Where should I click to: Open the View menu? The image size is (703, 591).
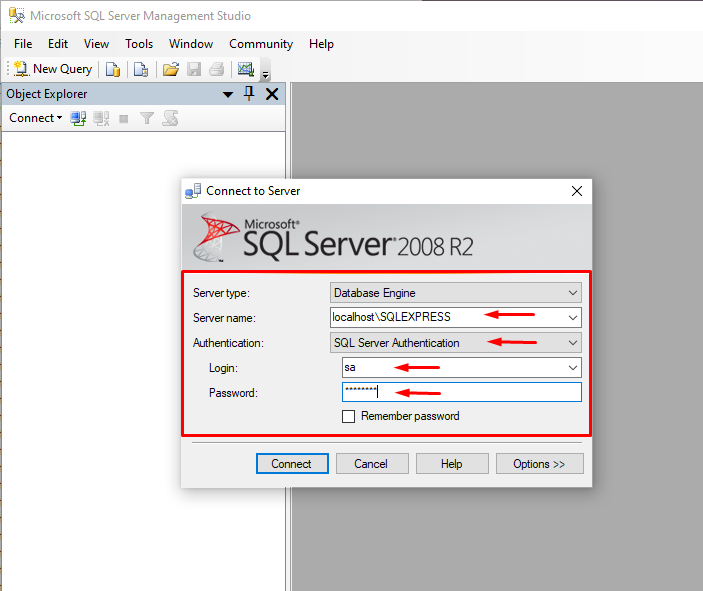tap(96, 44)
